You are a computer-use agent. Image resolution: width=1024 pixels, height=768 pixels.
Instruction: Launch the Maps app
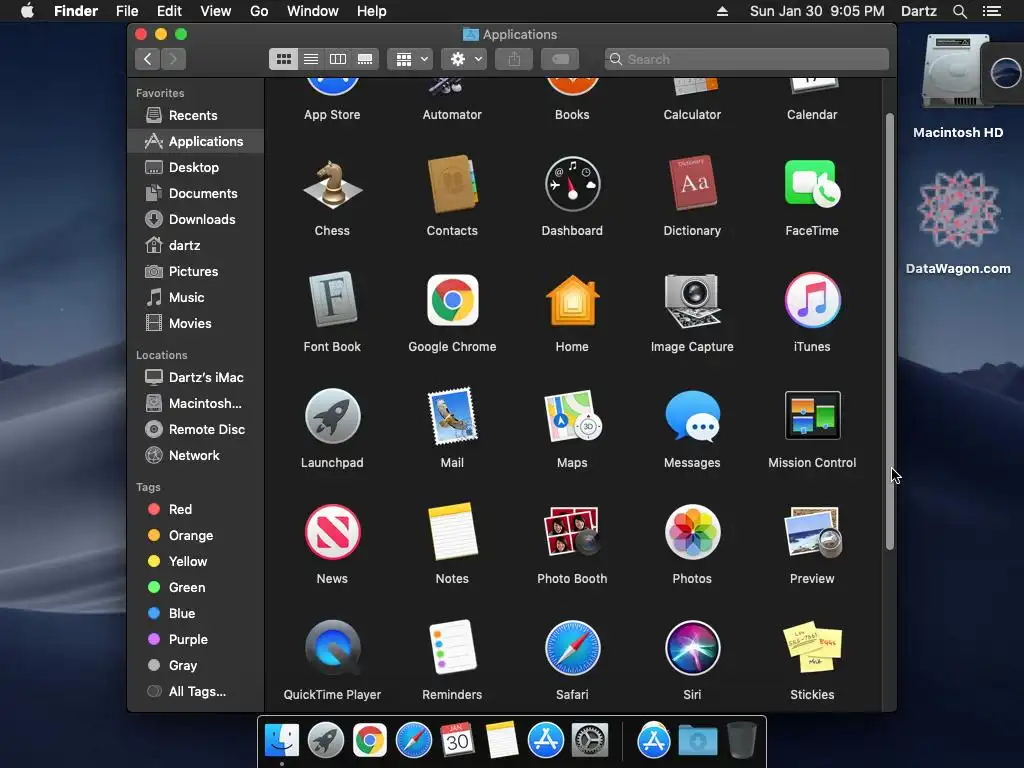pyautogui.click(x=572, y=417)
